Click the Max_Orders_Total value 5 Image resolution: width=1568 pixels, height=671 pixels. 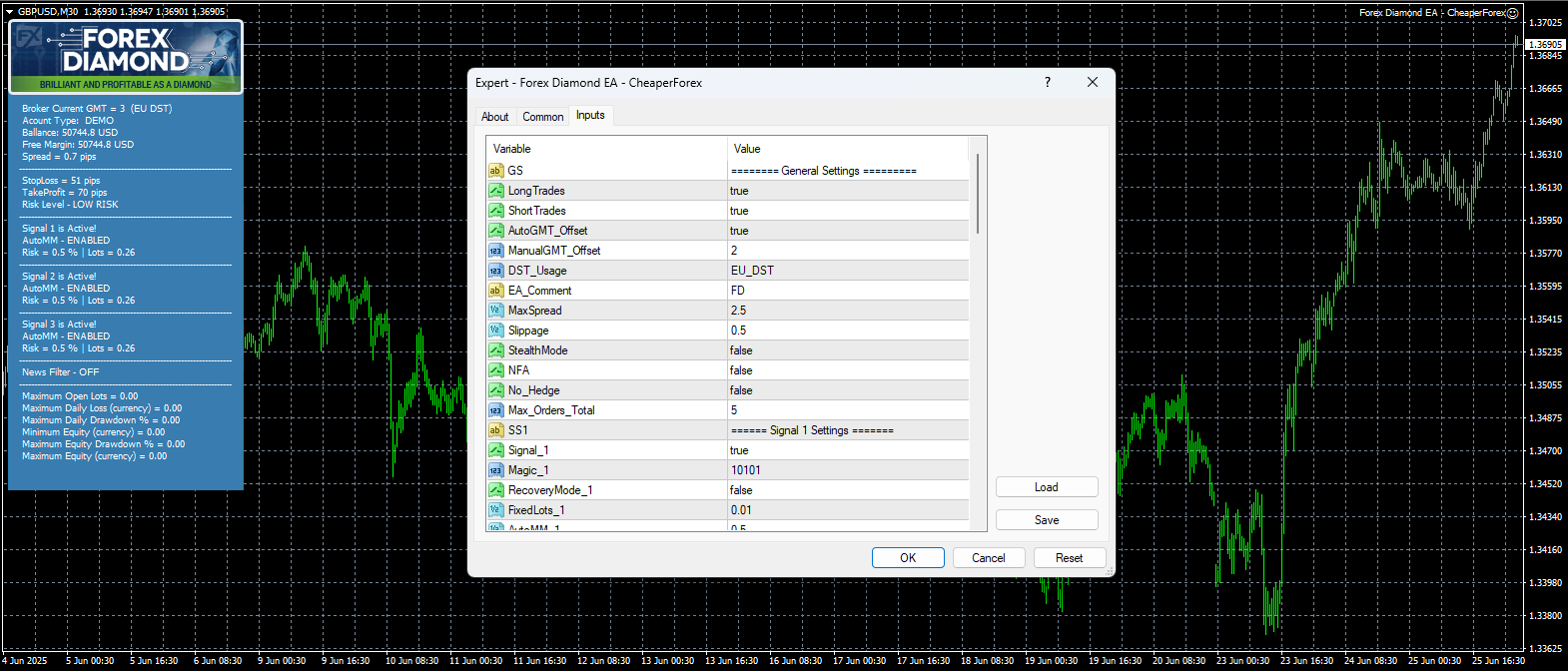(734, 410)
